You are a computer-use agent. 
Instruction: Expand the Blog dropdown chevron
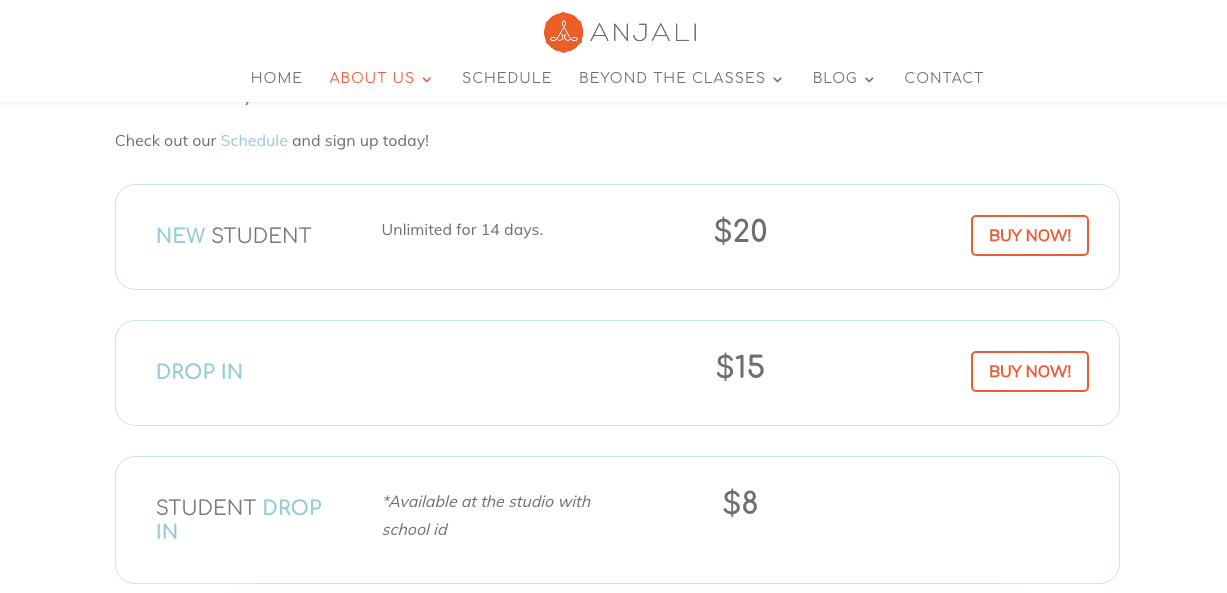(x=869, y=79)
